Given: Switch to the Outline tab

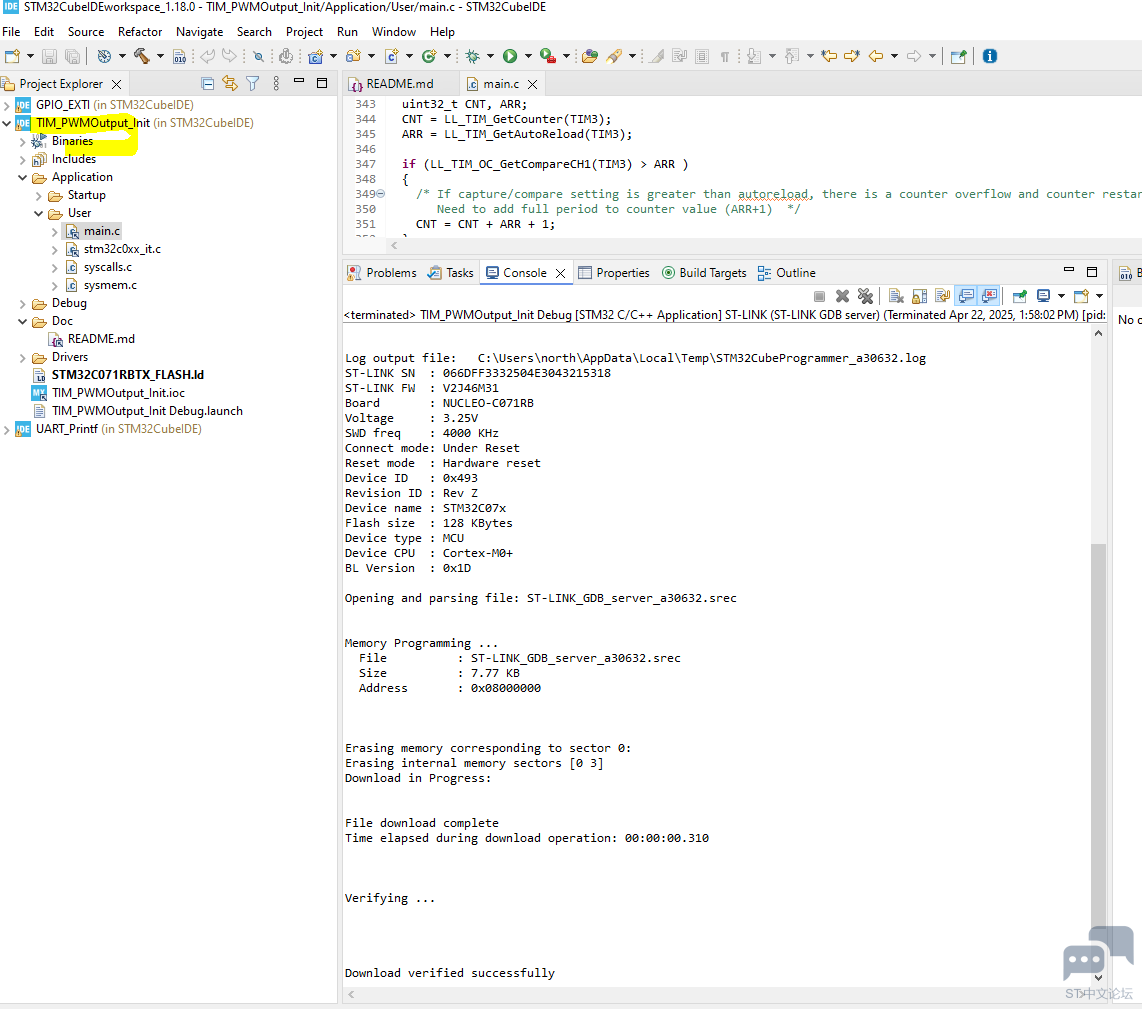Looking at the screenshot, I should tap(787, 272).
